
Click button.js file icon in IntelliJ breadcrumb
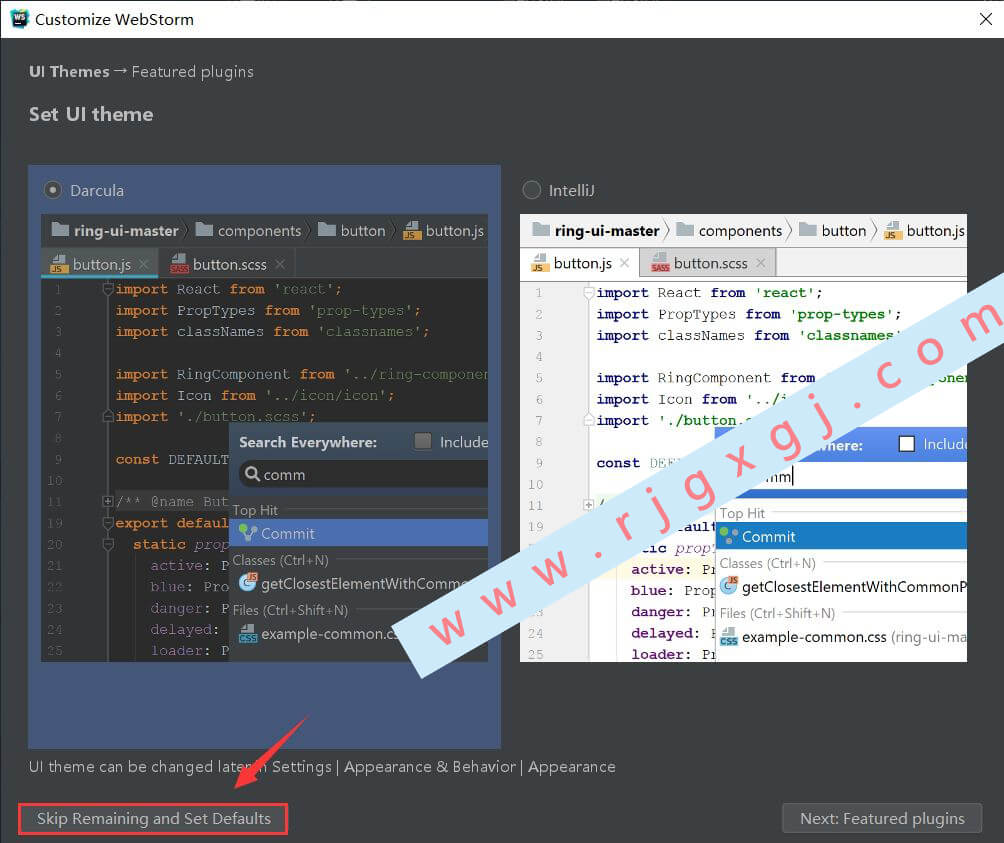[x=893, y=230]
